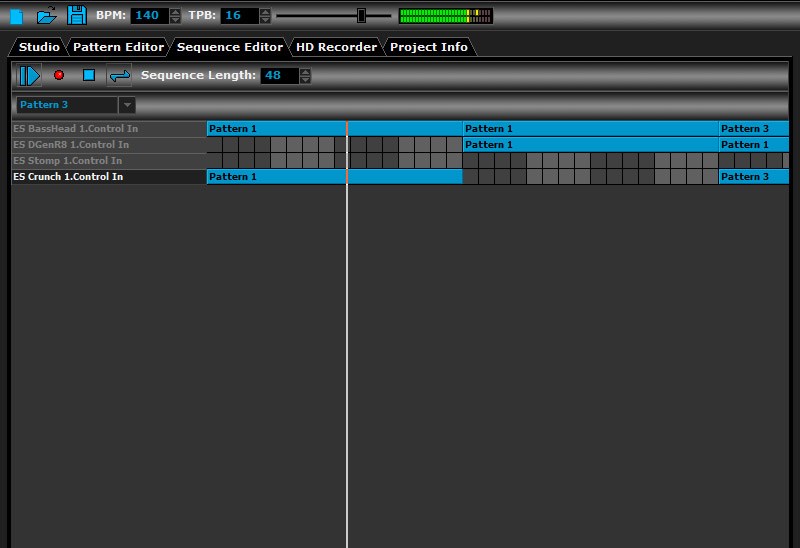Image resolution: width=800 pixels, height=548 pixels.
Task: Increase BPM with the up arrow
Action: click(175, 12)
